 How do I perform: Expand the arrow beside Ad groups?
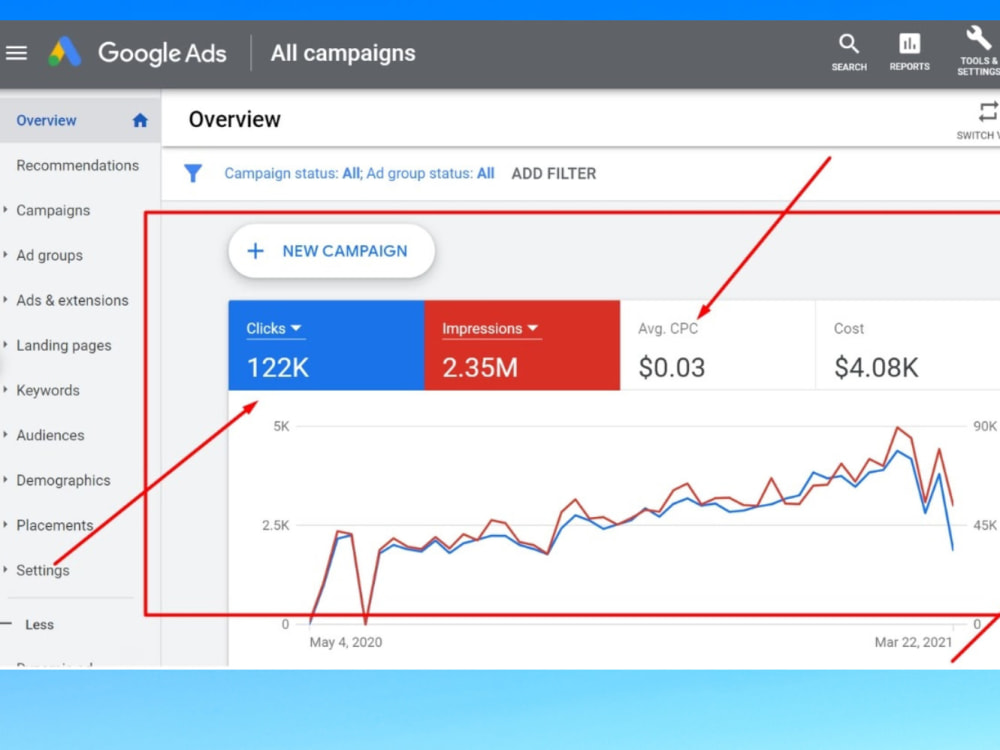(6, 254)
